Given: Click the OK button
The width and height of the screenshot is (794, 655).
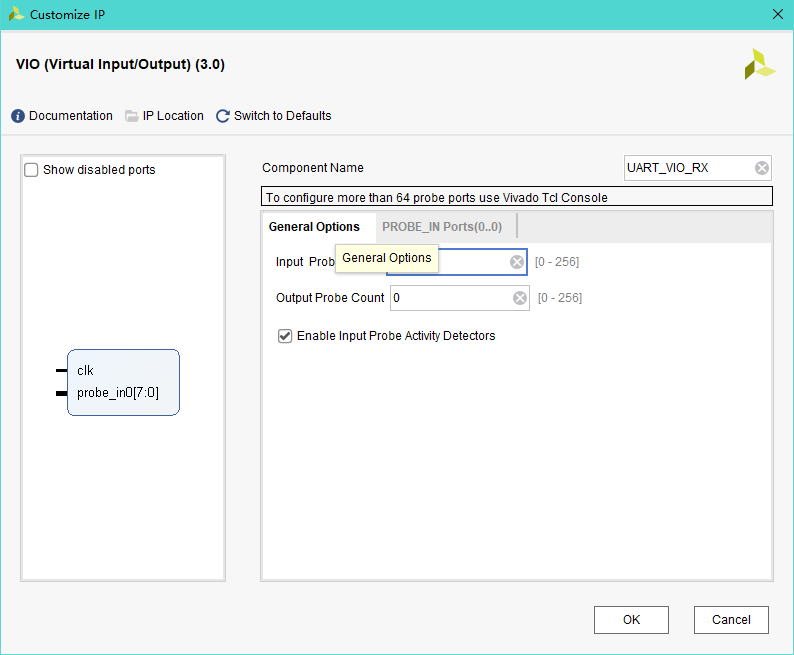Looking at the screenshot, I should click(631, 620).
